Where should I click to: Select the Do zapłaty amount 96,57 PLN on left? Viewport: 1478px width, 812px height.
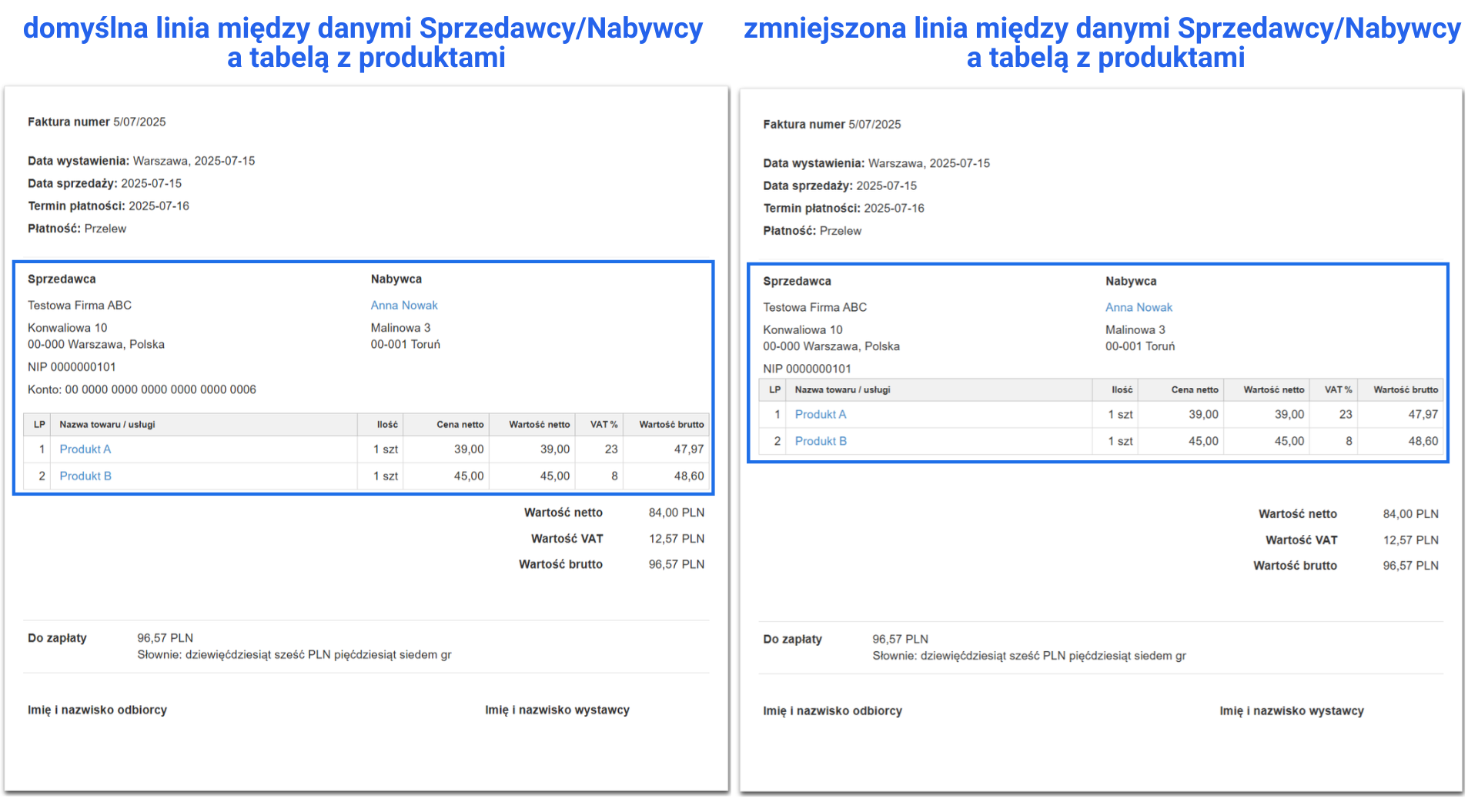[165, 637]
